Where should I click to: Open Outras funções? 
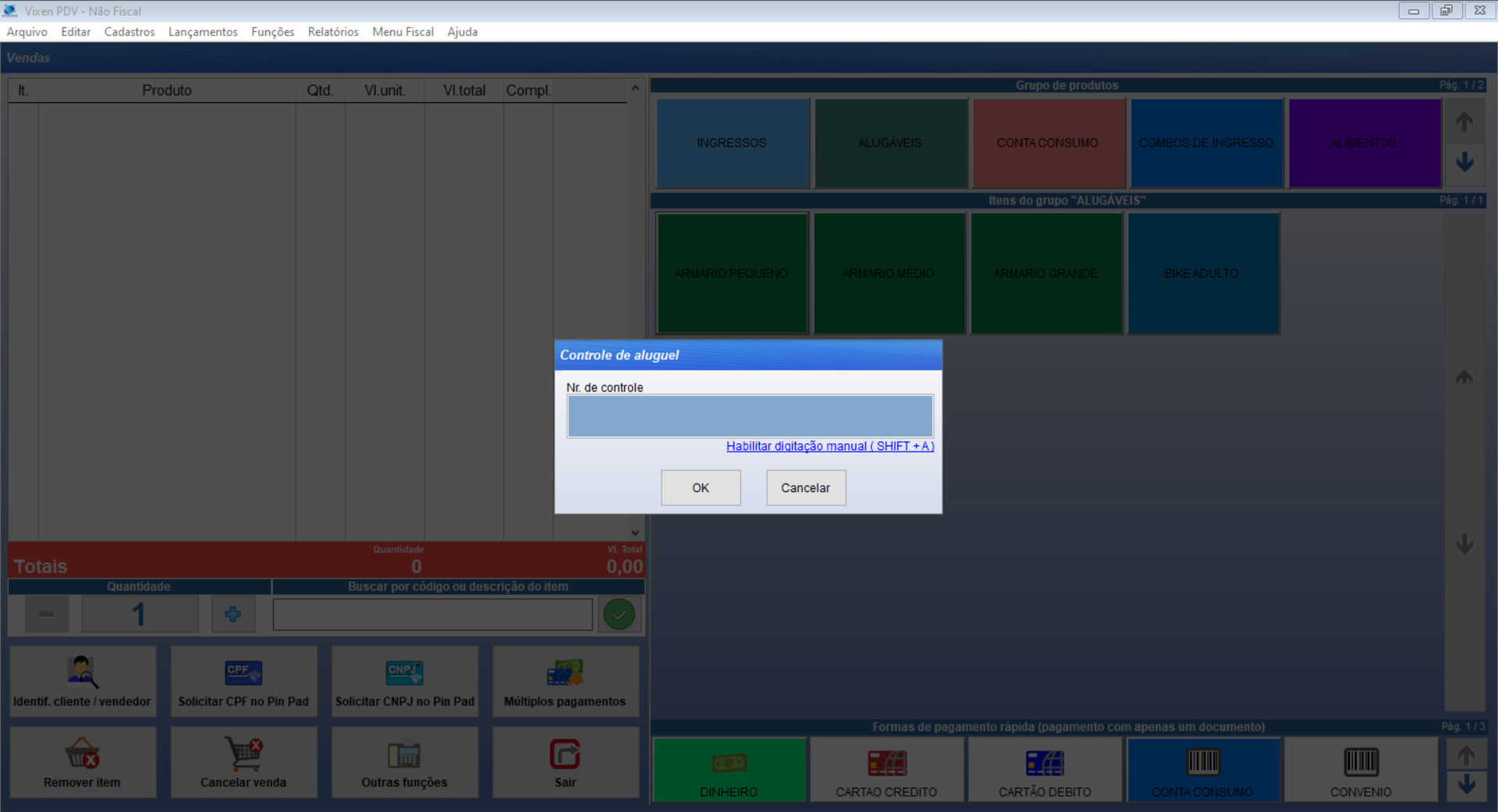[x=405, y=762]
